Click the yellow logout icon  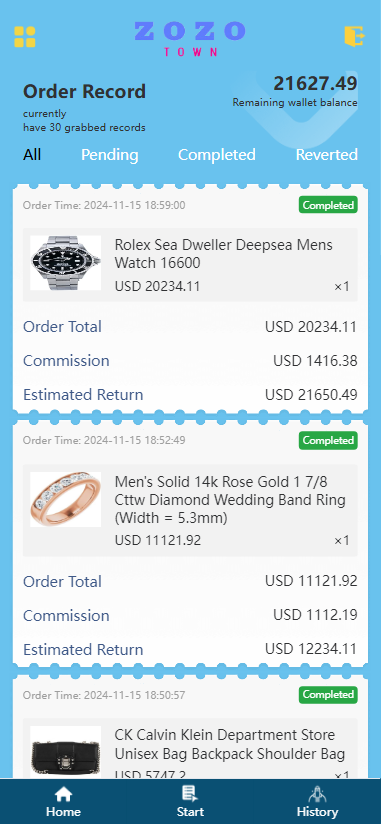[x=355, y=36]
